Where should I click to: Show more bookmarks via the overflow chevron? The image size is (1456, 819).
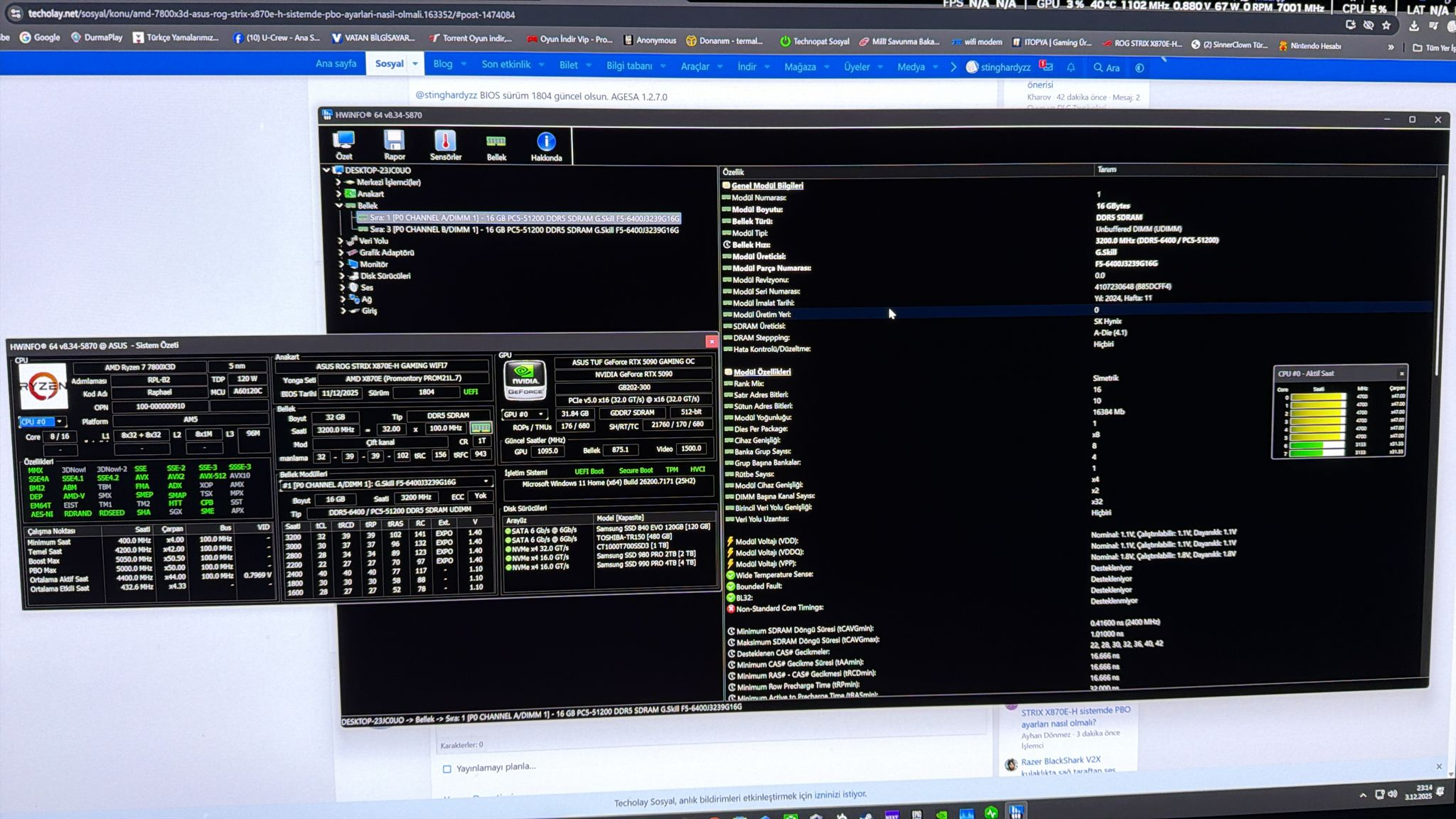click(1391, 47)
